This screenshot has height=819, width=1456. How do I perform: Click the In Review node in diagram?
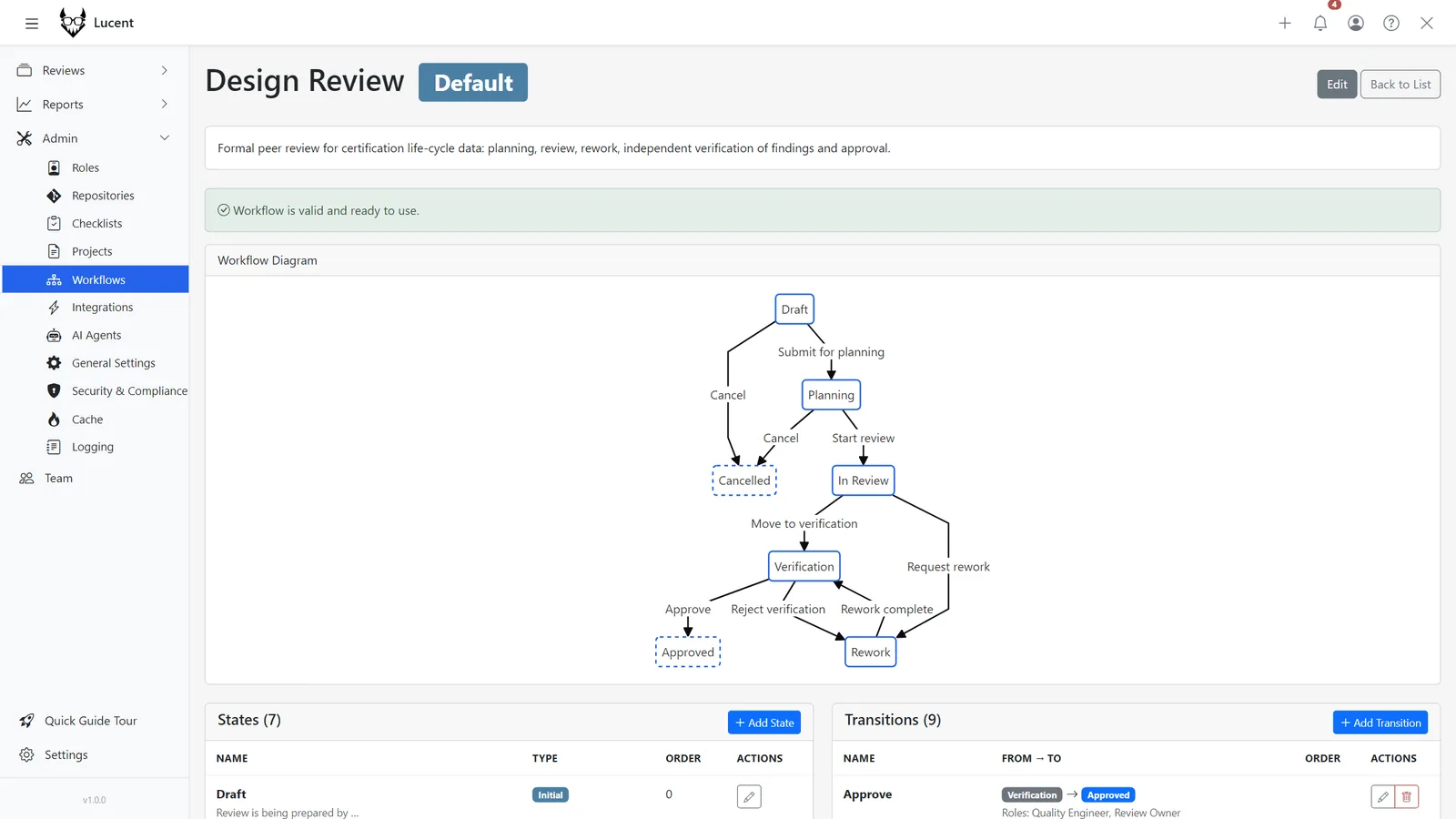(x=863, y=480)
